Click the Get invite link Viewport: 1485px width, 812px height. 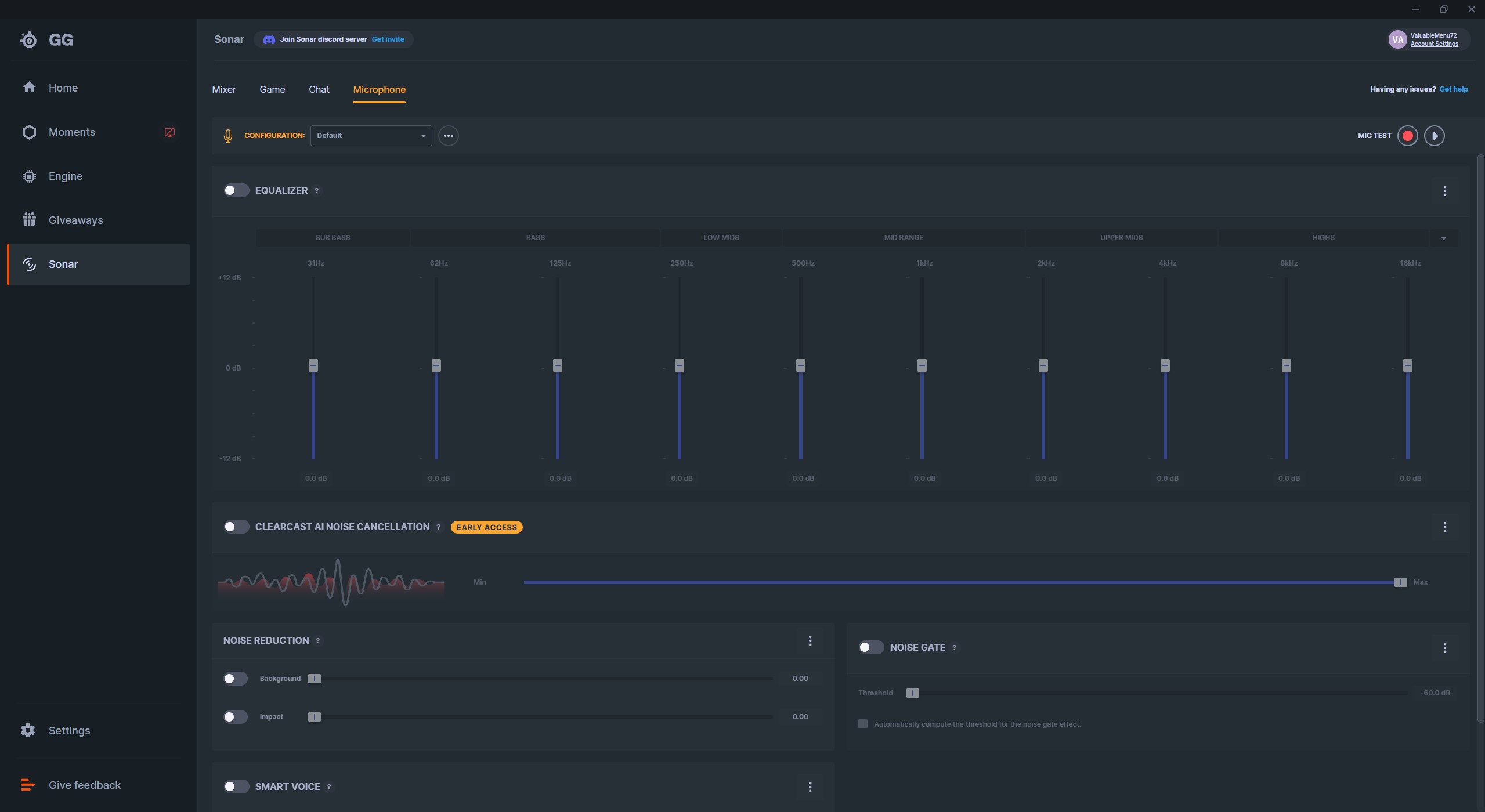[388, 39]
